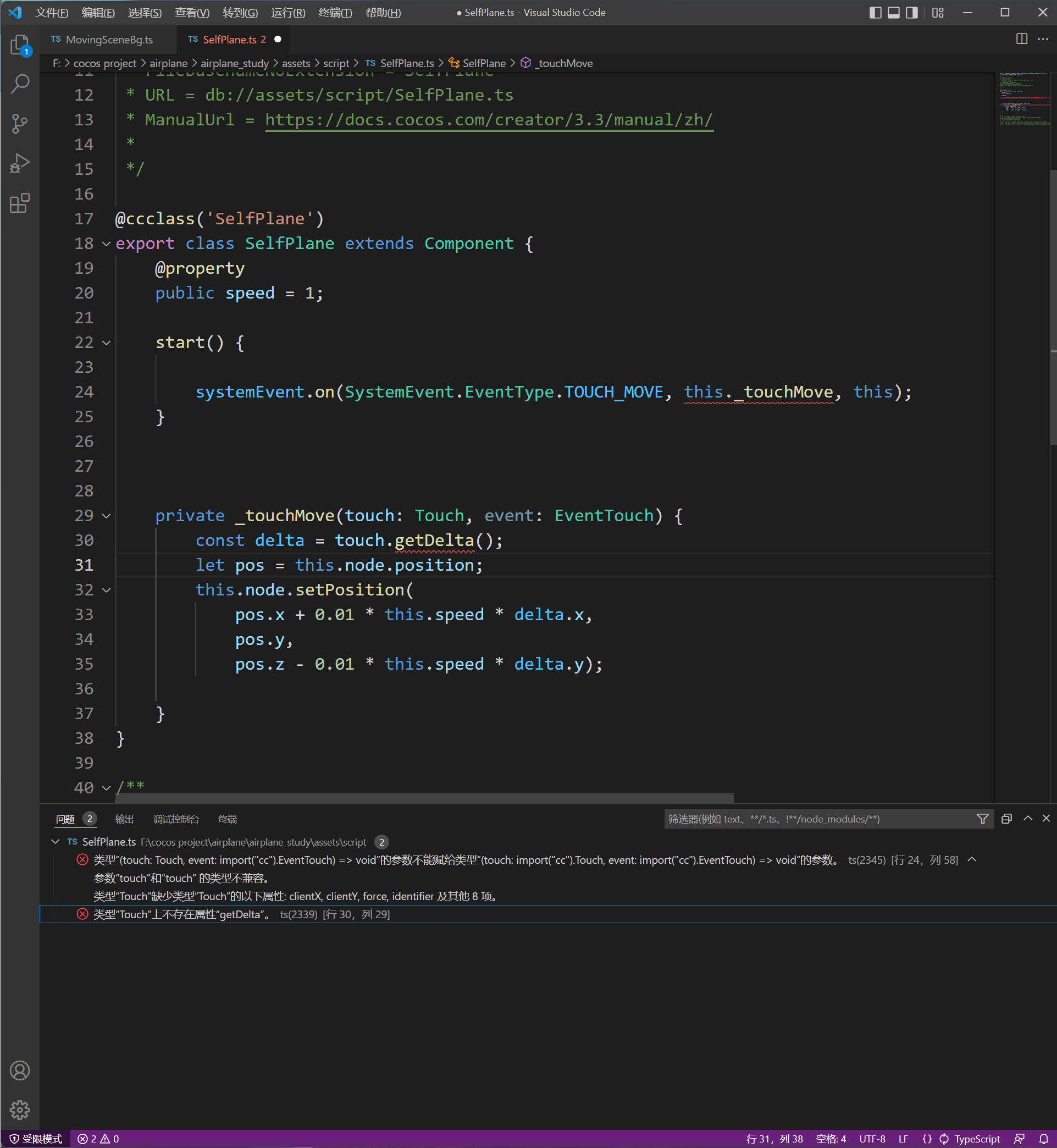Open the Explorer view in activity bar

point(19,45)
